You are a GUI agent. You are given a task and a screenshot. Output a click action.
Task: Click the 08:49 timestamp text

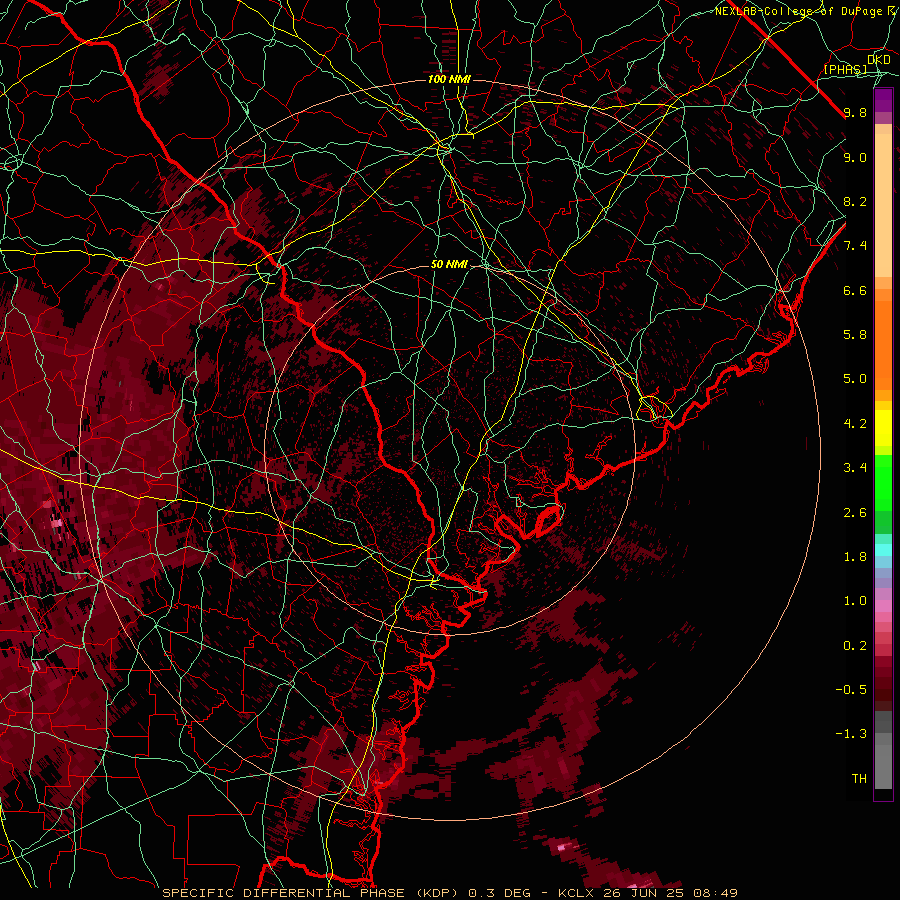[x=715, y=893]
